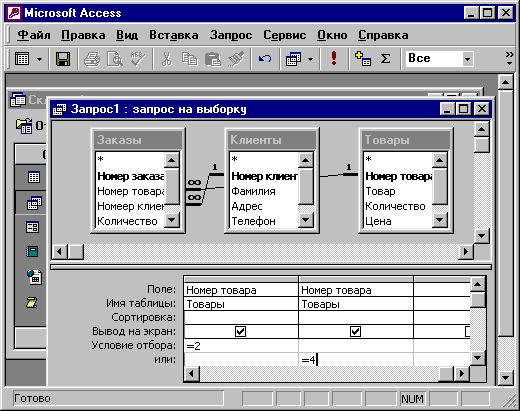Screen dimensions: 520x411
Task: Click the criteria cell containing =2
Action: pos(241,346)
